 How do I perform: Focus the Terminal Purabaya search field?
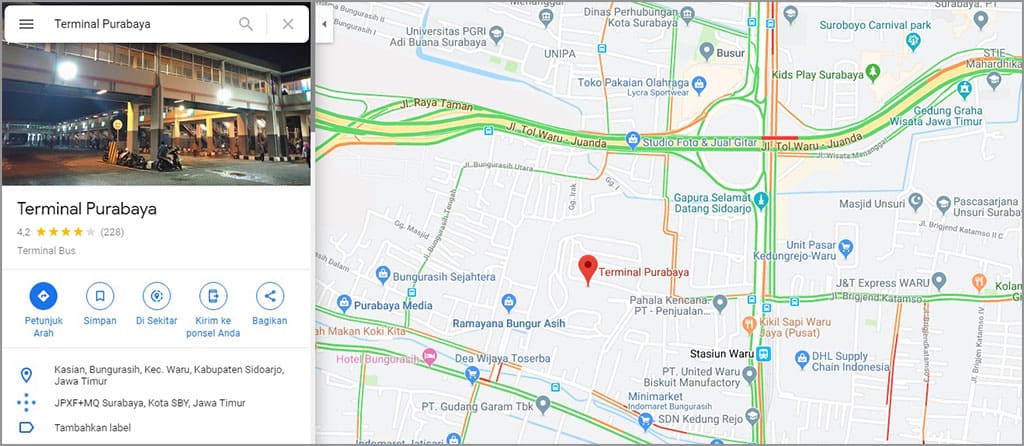coord(140,24)
